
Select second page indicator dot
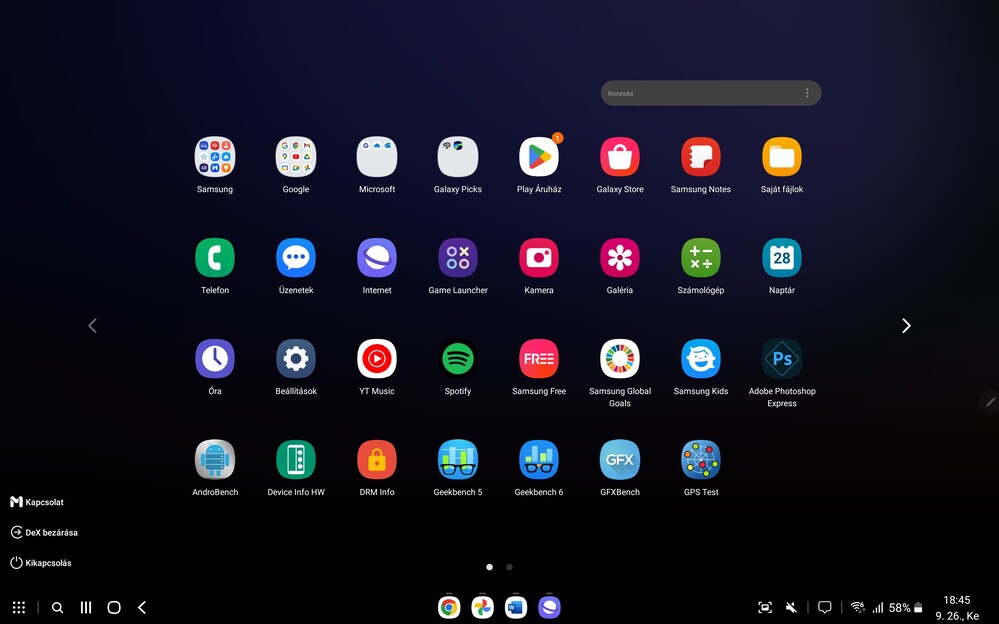[x=509, y=567]
